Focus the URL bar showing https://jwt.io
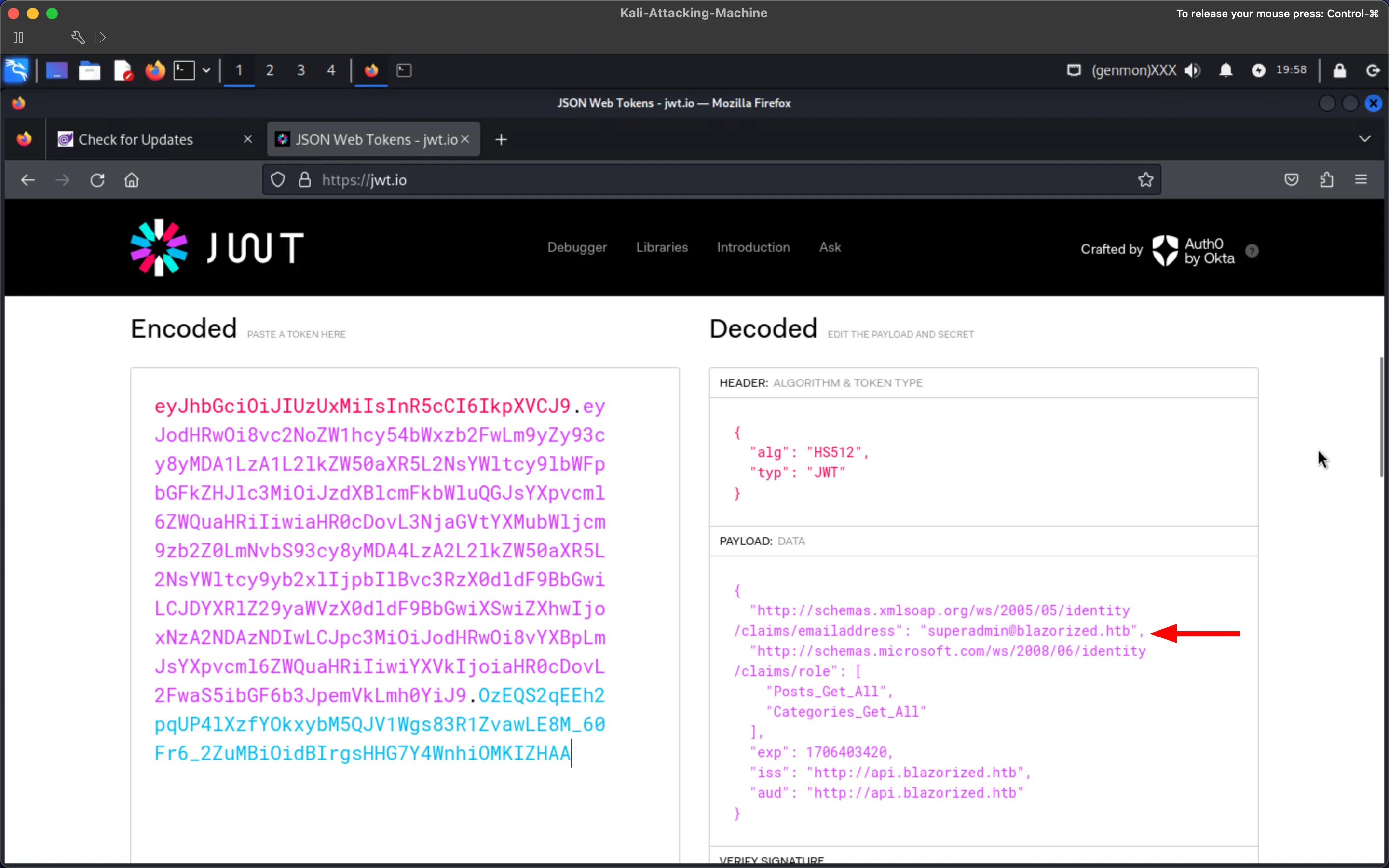This screenshot has width=1389, height=868. tap(712, 180)
